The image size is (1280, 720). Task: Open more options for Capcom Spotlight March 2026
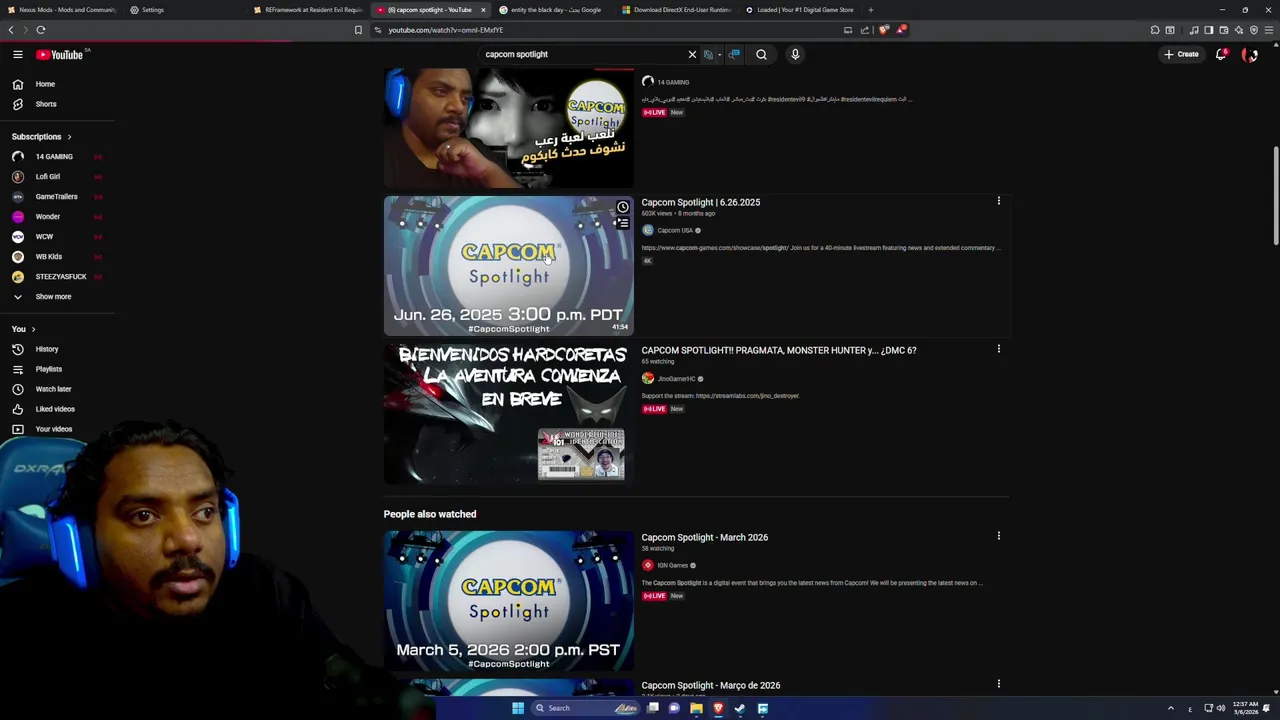coord(998,536)
